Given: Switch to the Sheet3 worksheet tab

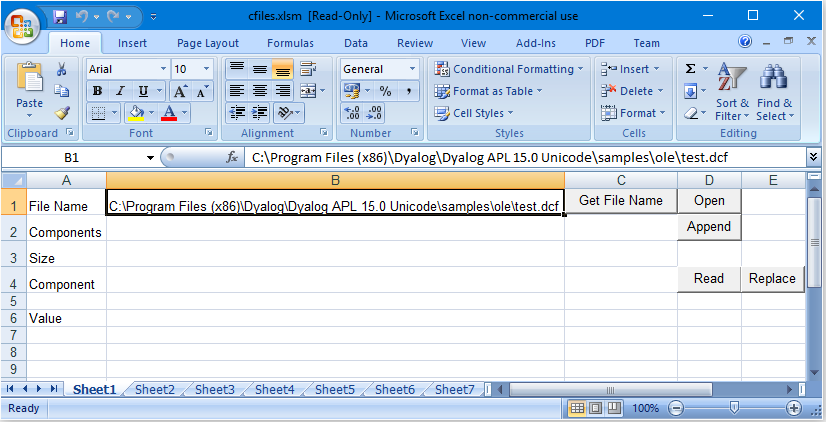Looking at the screenshot, I should coord(215,390).
